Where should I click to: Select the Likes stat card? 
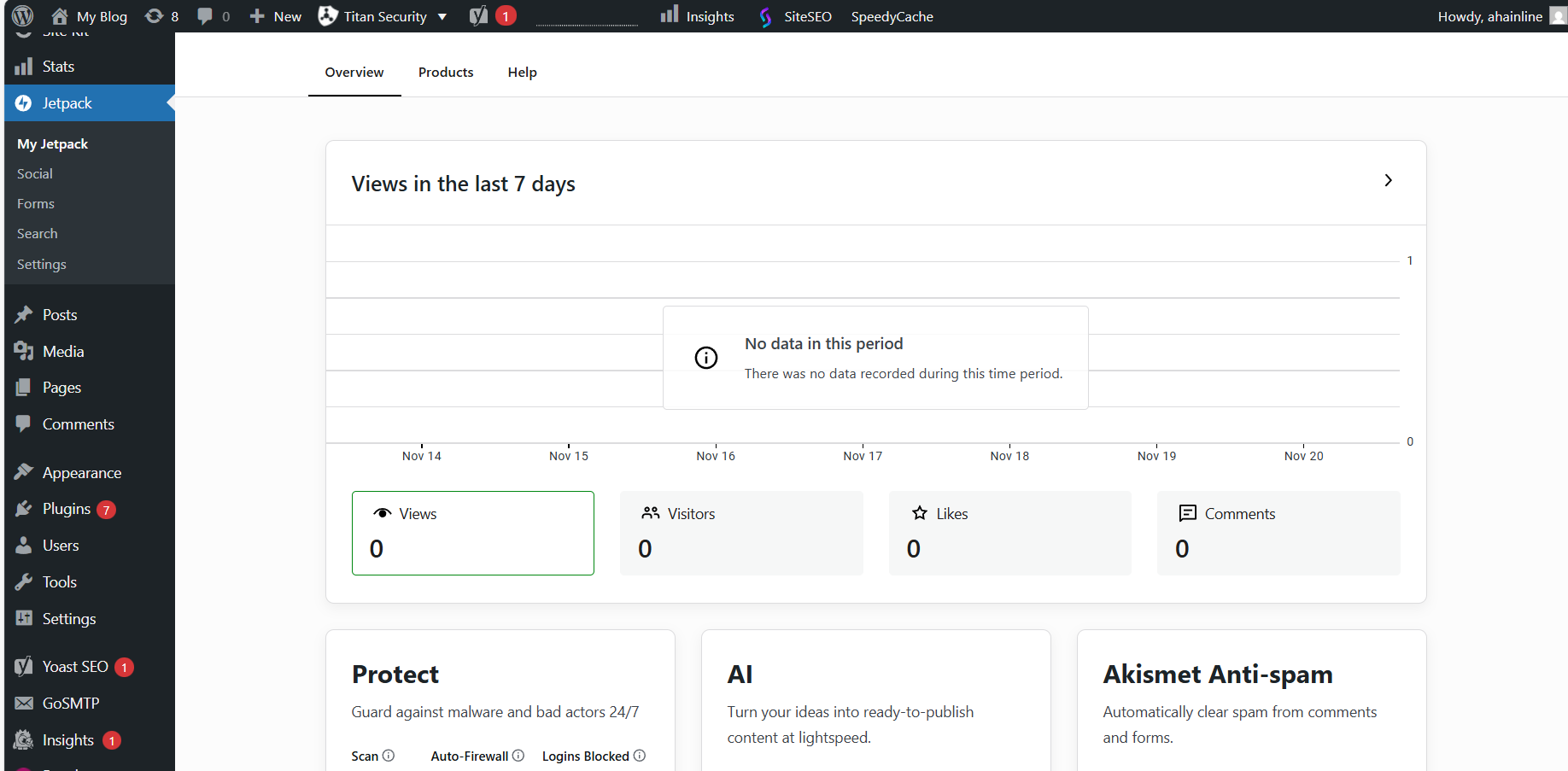pos(1009,533)
